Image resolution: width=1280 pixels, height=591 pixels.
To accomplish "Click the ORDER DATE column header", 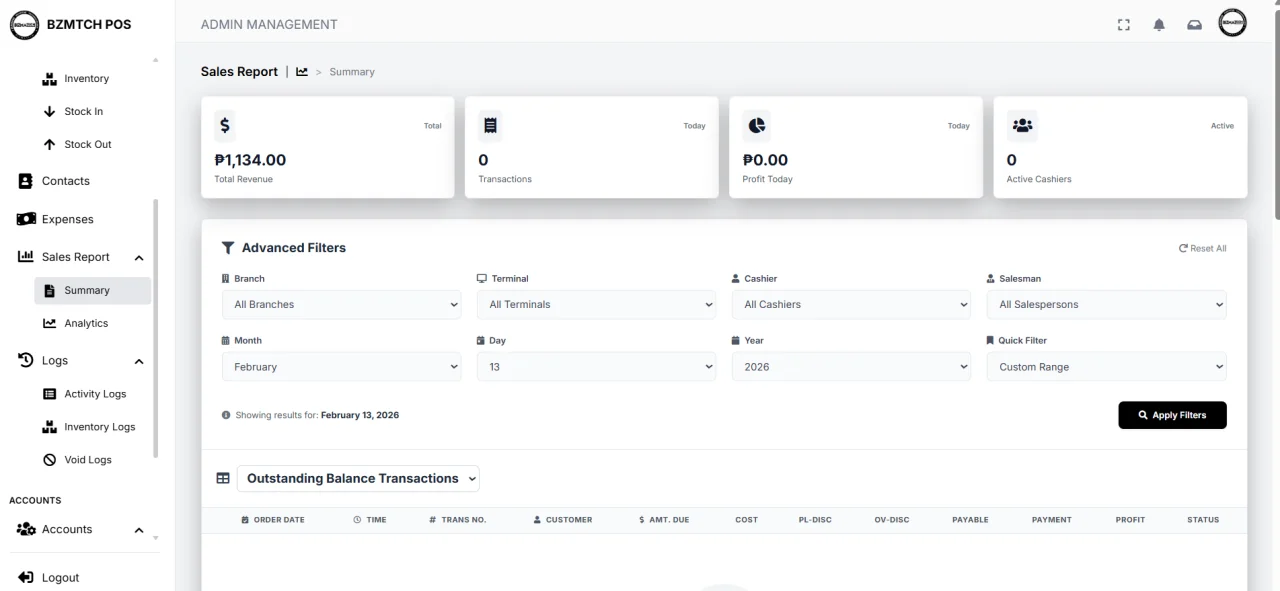I will point(273,520).
